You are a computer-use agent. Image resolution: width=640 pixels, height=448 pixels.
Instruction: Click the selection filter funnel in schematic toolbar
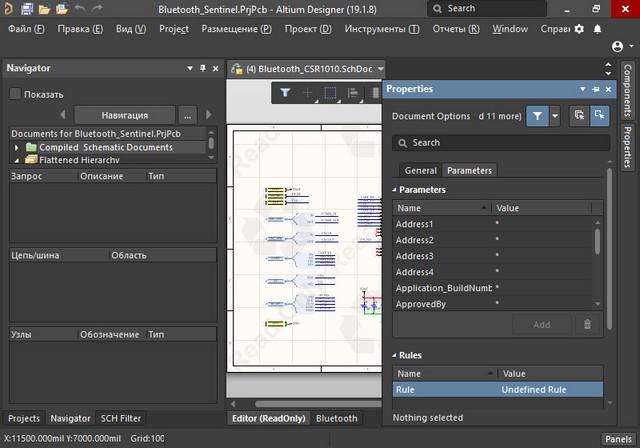click(285, 93)
